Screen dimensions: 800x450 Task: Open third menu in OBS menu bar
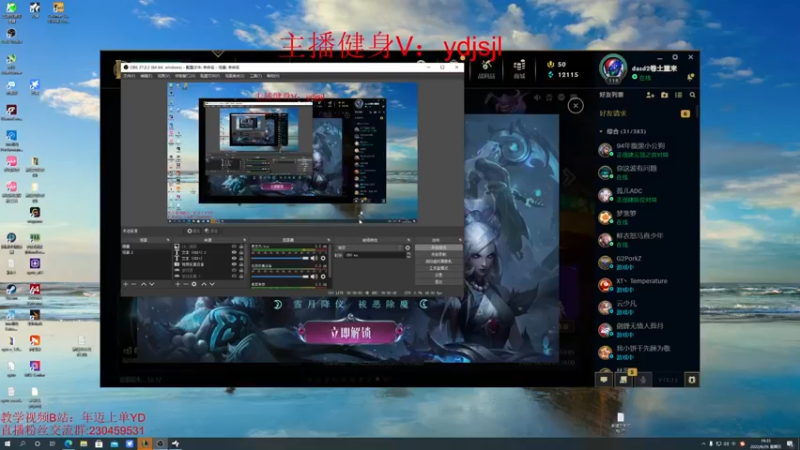(163, 76)
